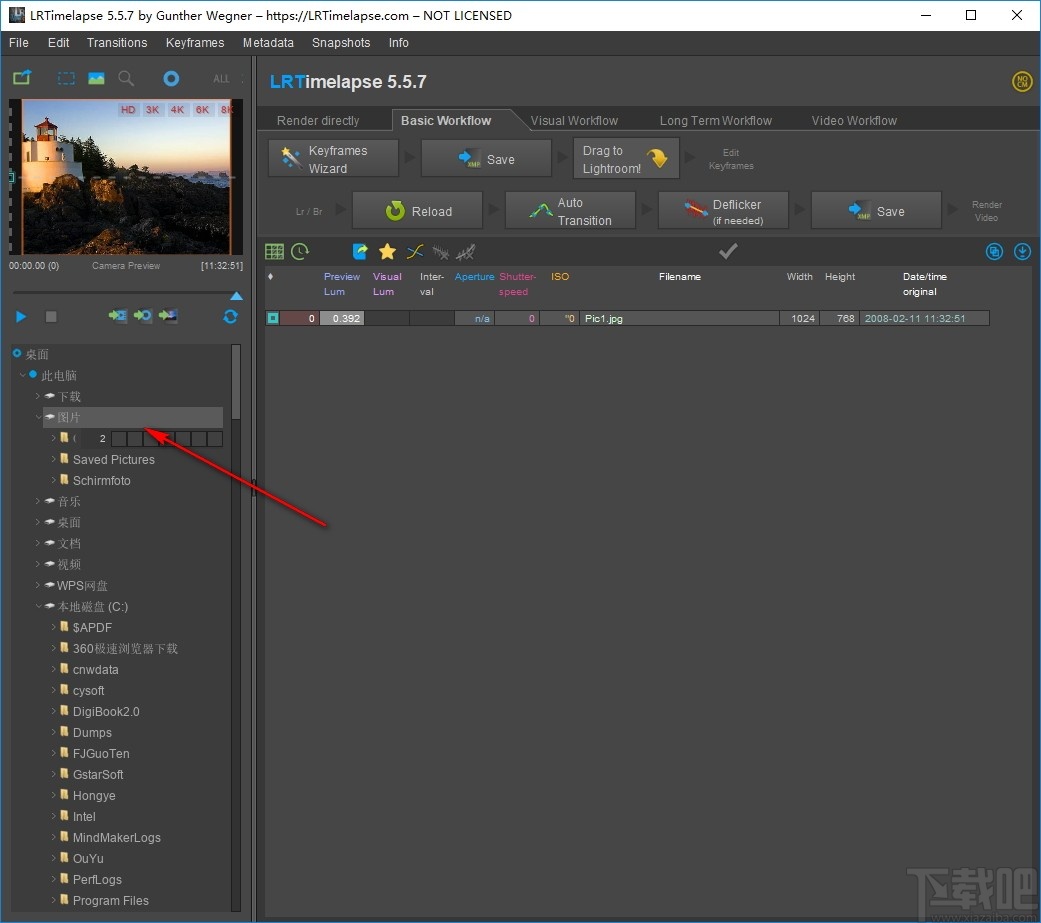Click the ALL label above the preview

click(x=221, y=79)
